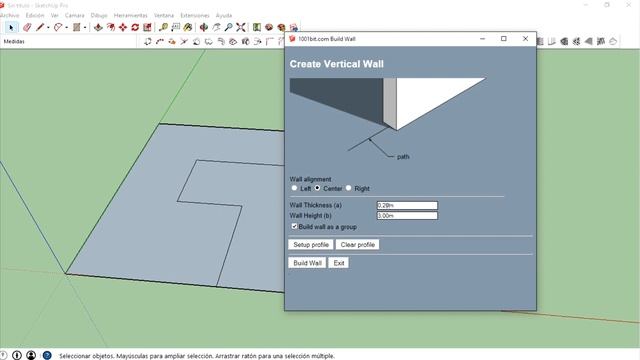Screen dimensions: 640x360
Task: Activate the Orbit camera tool
Action: [x=204, y=27]
